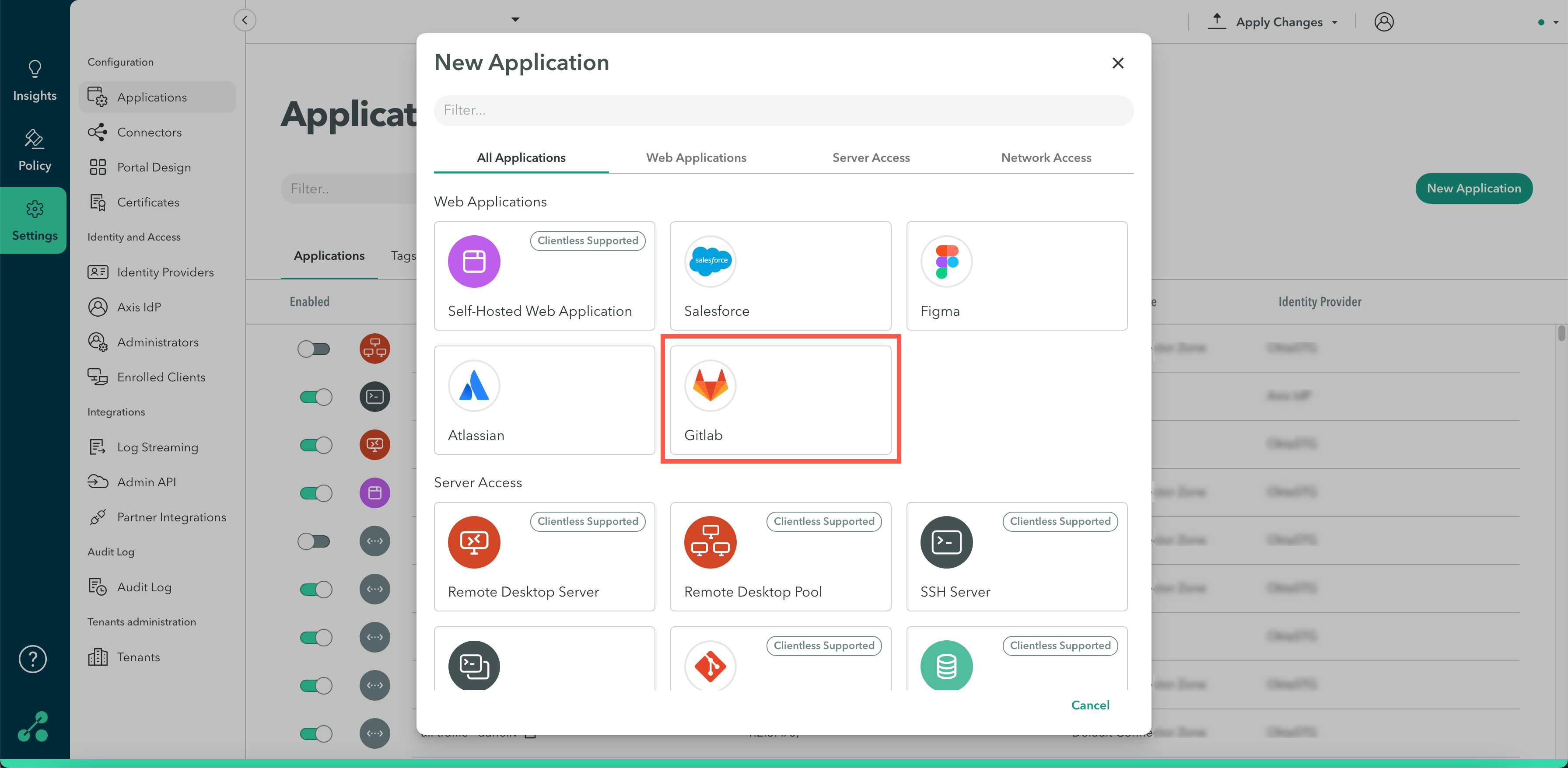
Task: Switch to the Web Applications tab
Action: (696, 157)
